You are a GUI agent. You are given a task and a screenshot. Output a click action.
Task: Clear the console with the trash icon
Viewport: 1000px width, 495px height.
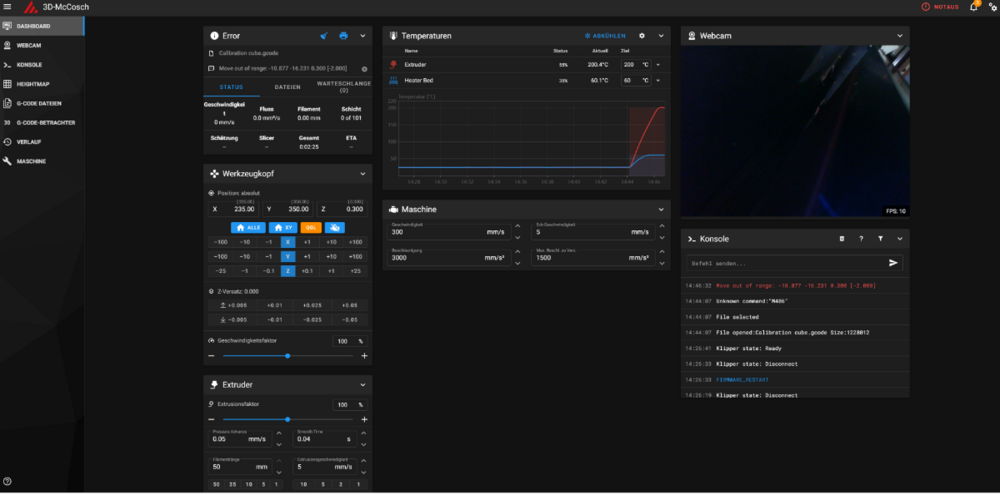(x=841, y=239)
